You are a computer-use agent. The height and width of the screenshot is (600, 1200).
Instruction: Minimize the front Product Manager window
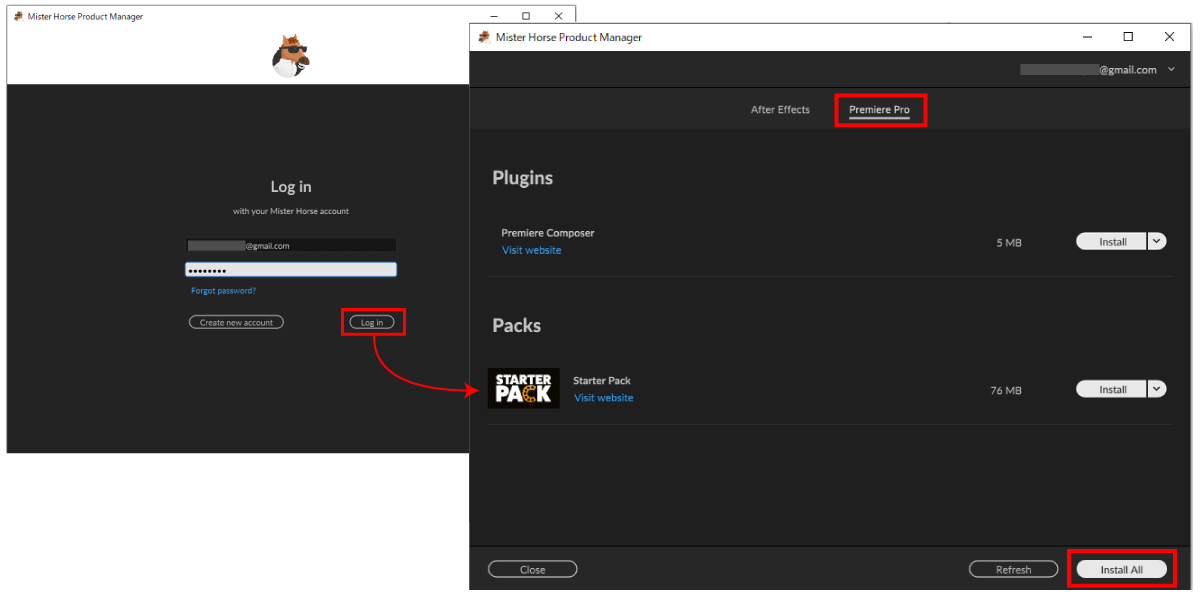point(1087,37)
